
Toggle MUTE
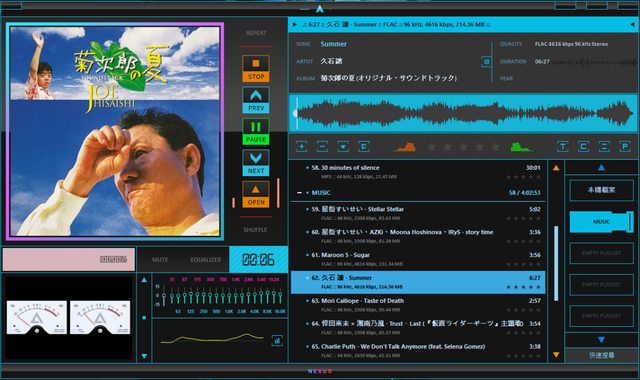tap(160, 260)
